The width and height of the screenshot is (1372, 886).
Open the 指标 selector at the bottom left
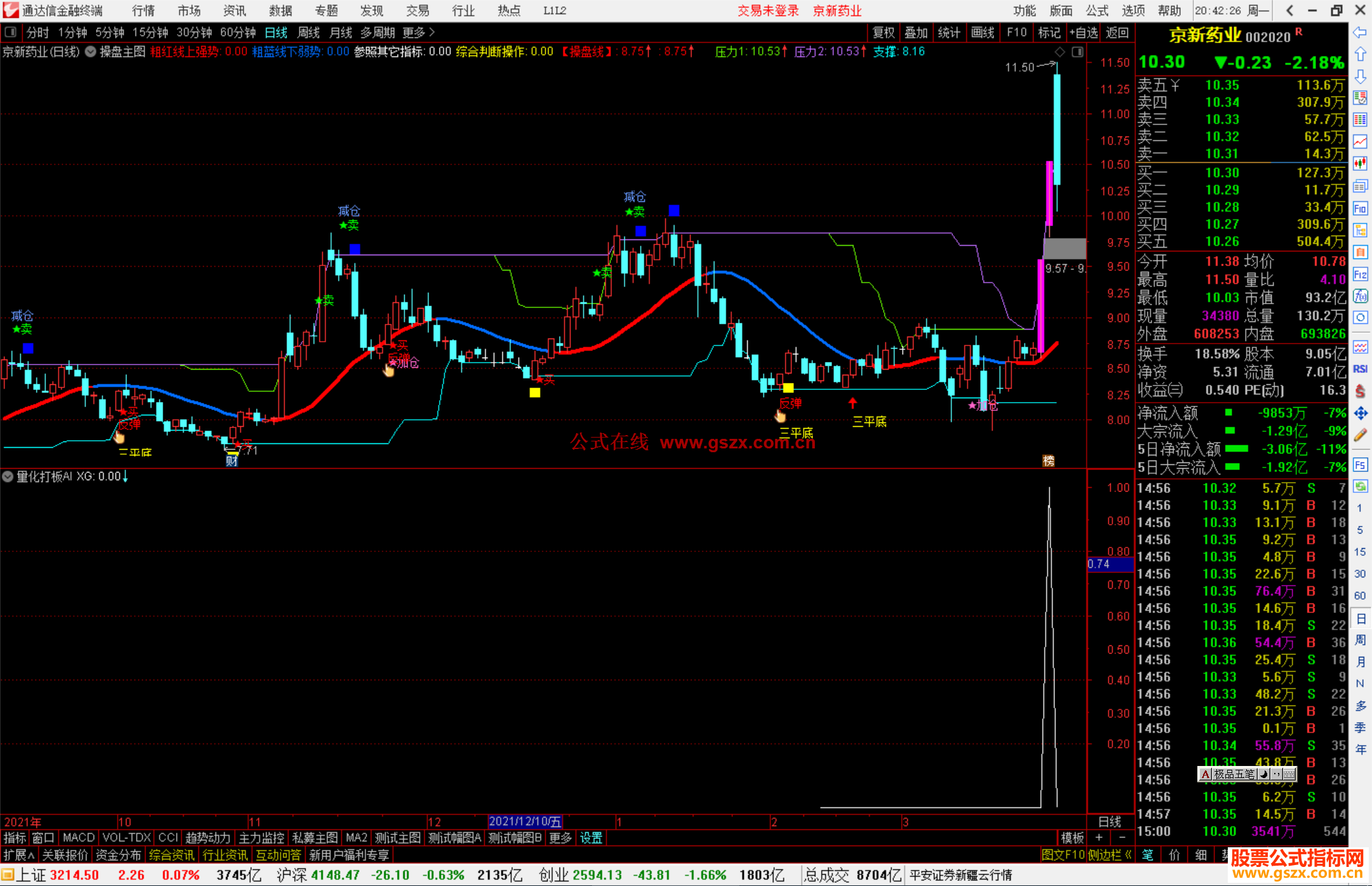[15, 838]
